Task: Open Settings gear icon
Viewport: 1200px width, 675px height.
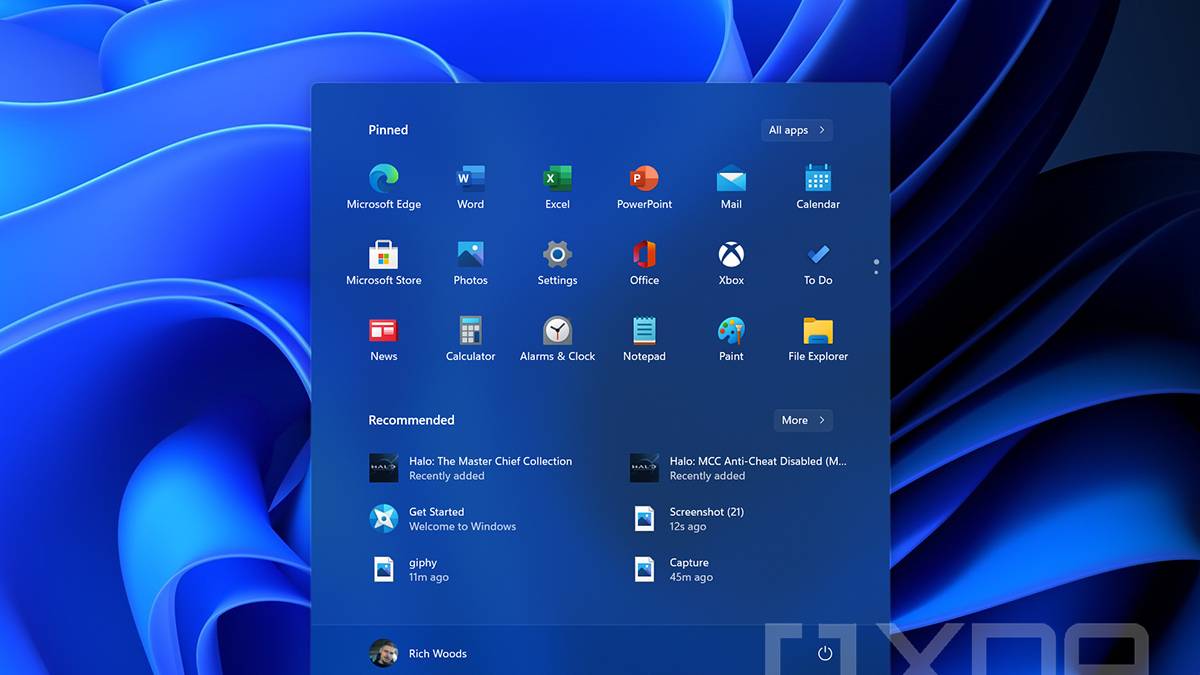Action: click(557, 263)
